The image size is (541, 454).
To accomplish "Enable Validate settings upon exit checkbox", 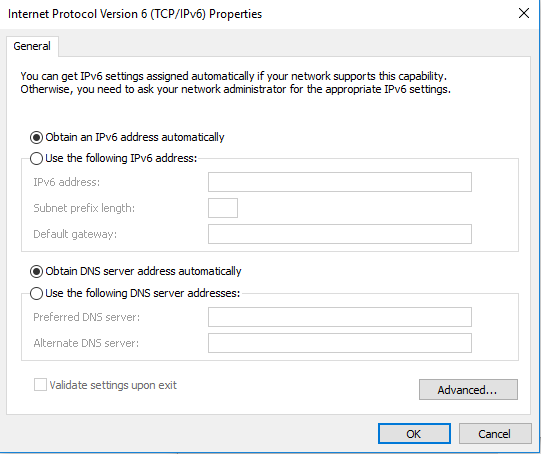I will 40,385.
